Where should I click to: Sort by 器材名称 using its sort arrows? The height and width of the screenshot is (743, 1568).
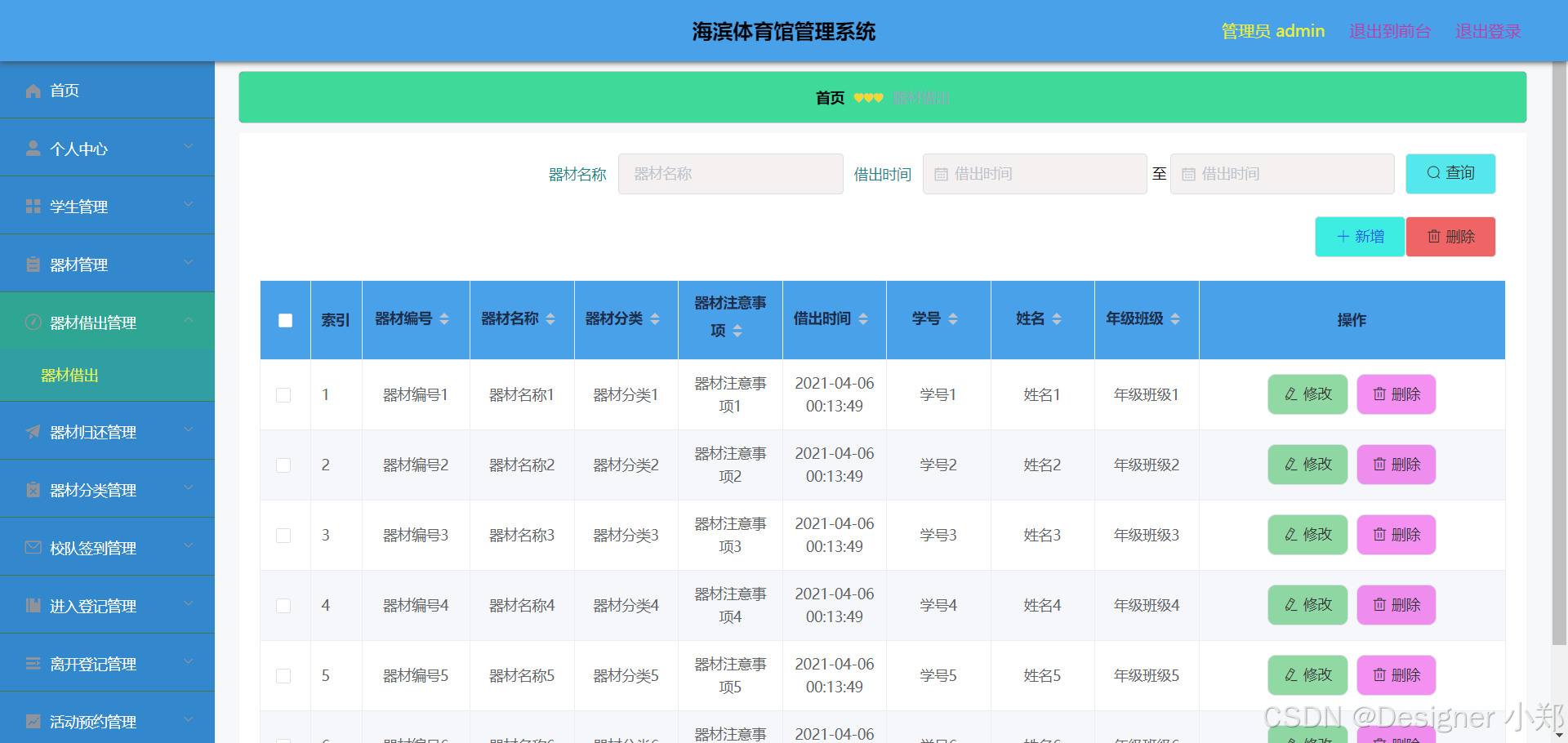(x=550, y=319)
